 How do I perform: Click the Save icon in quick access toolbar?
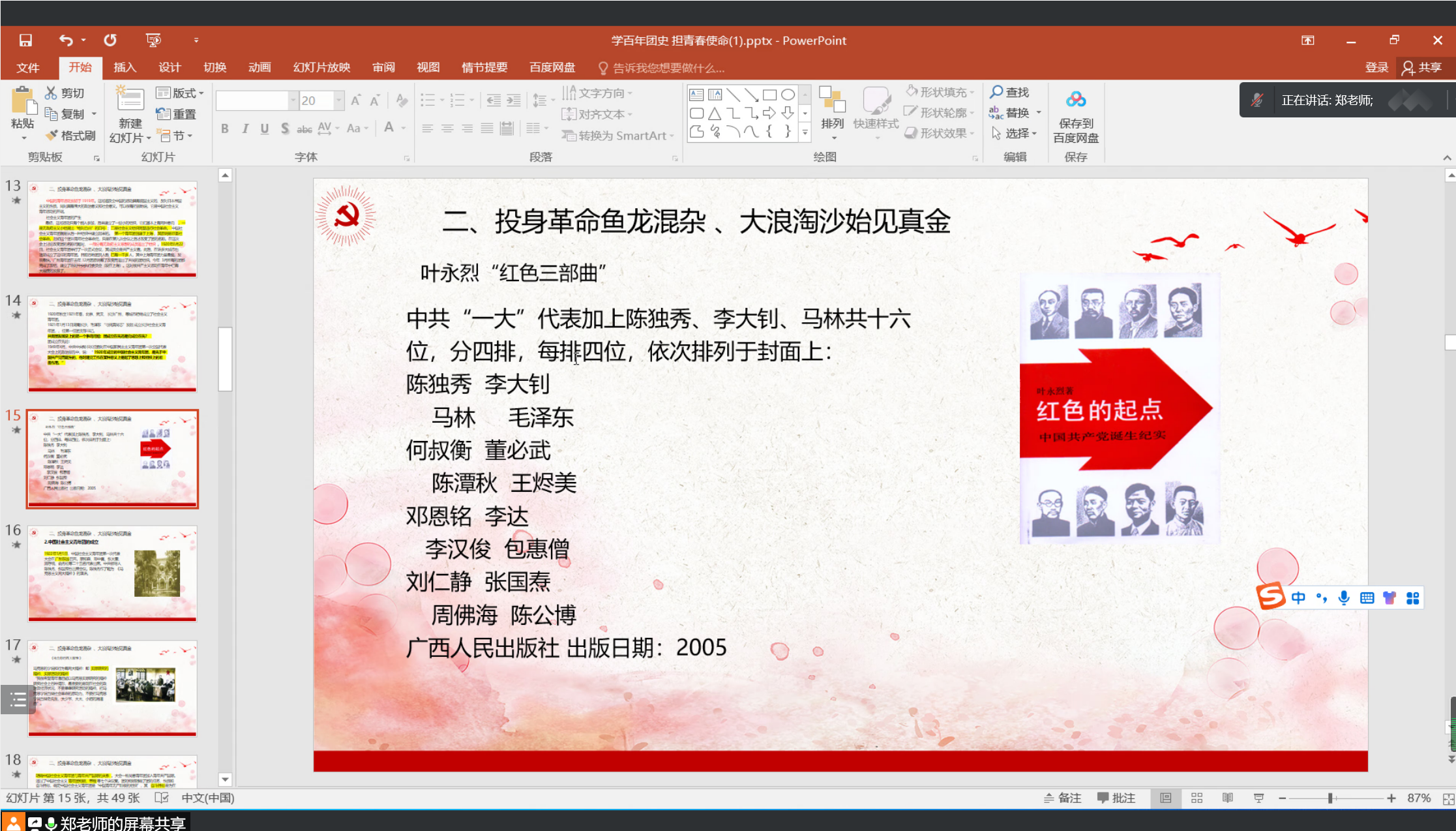click(25, 40)
